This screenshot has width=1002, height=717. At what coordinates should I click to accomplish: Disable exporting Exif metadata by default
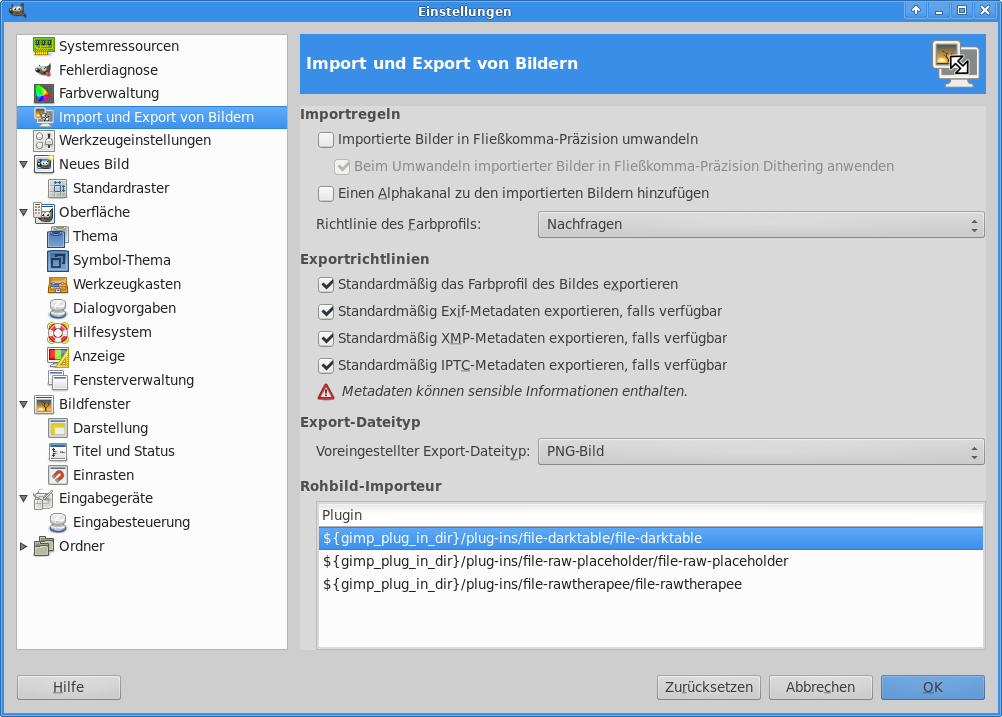click(326, 311)
